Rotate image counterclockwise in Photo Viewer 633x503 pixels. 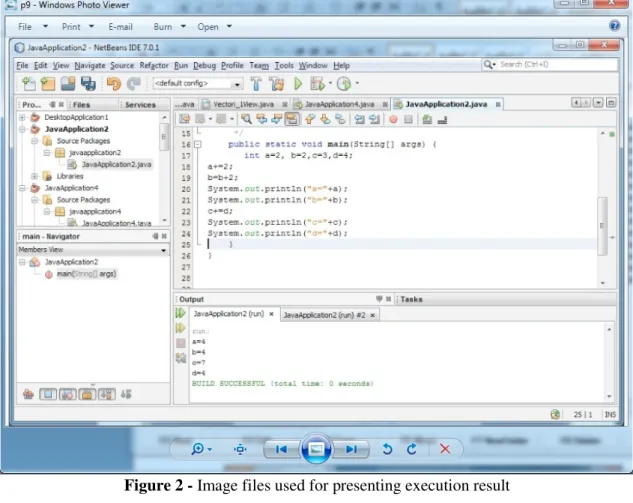coord(387,449)
